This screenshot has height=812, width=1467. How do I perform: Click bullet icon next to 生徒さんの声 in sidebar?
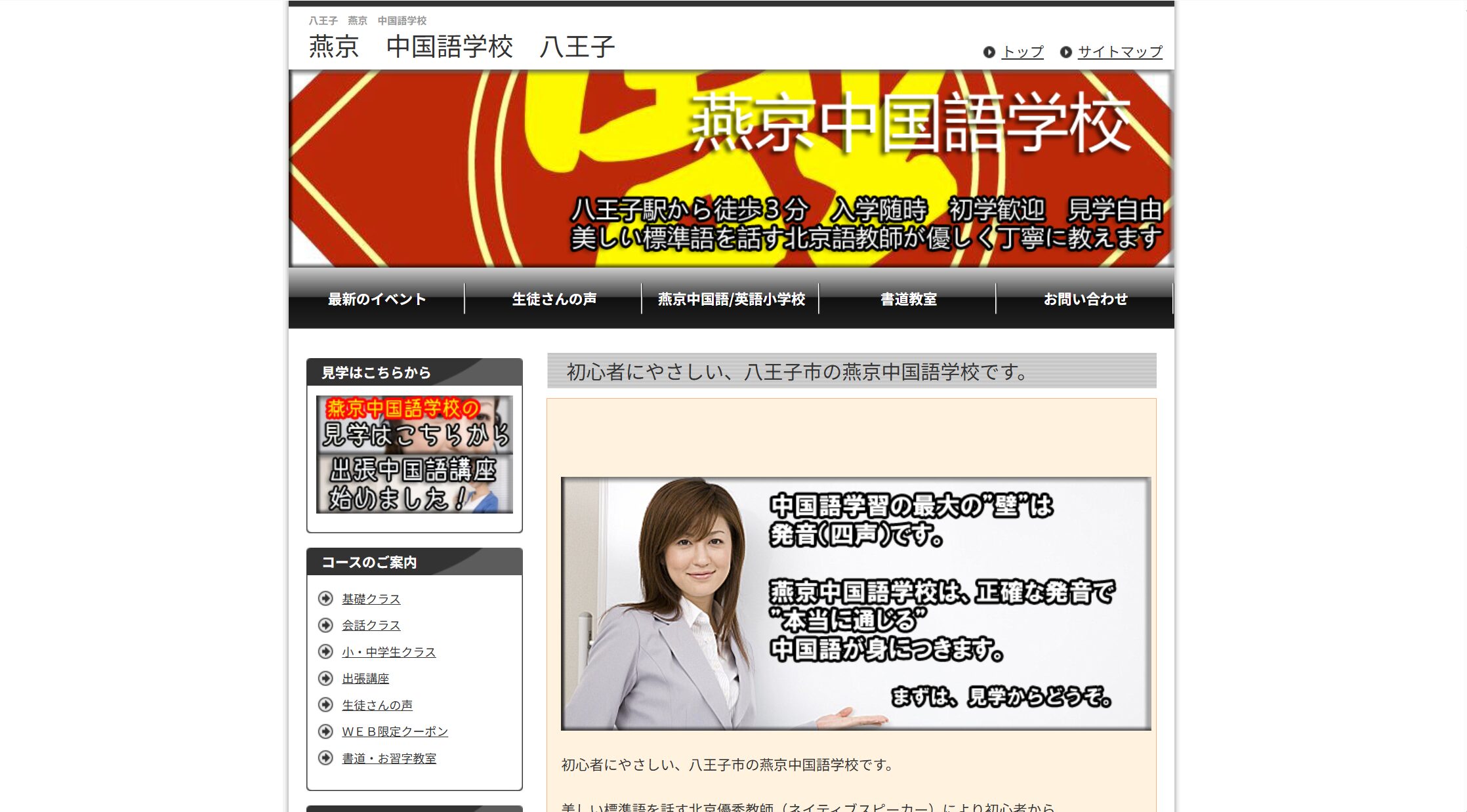point(325,704)
